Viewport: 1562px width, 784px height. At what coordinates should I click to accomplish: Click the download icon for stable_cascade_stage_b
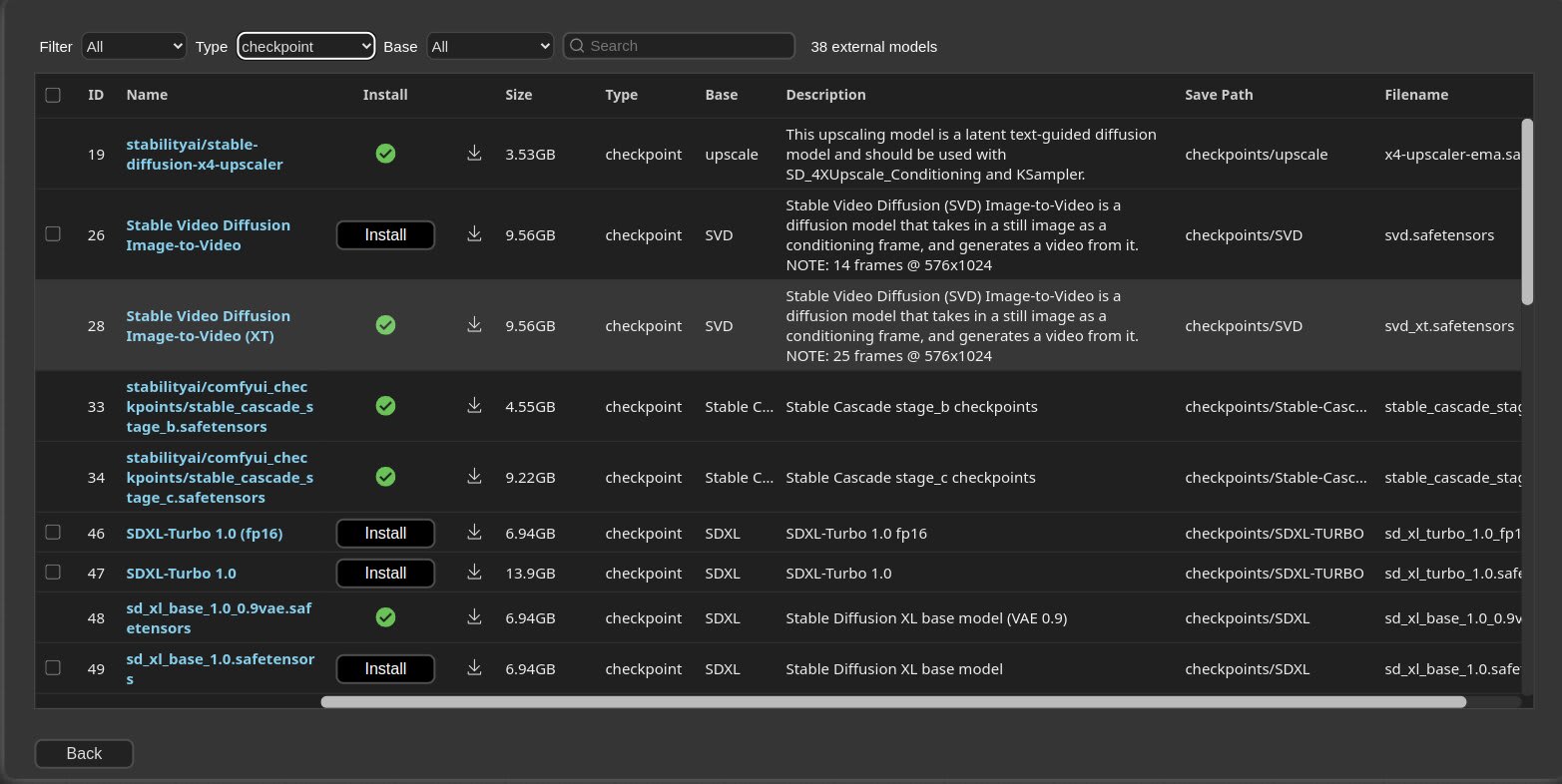coord(474,406)
